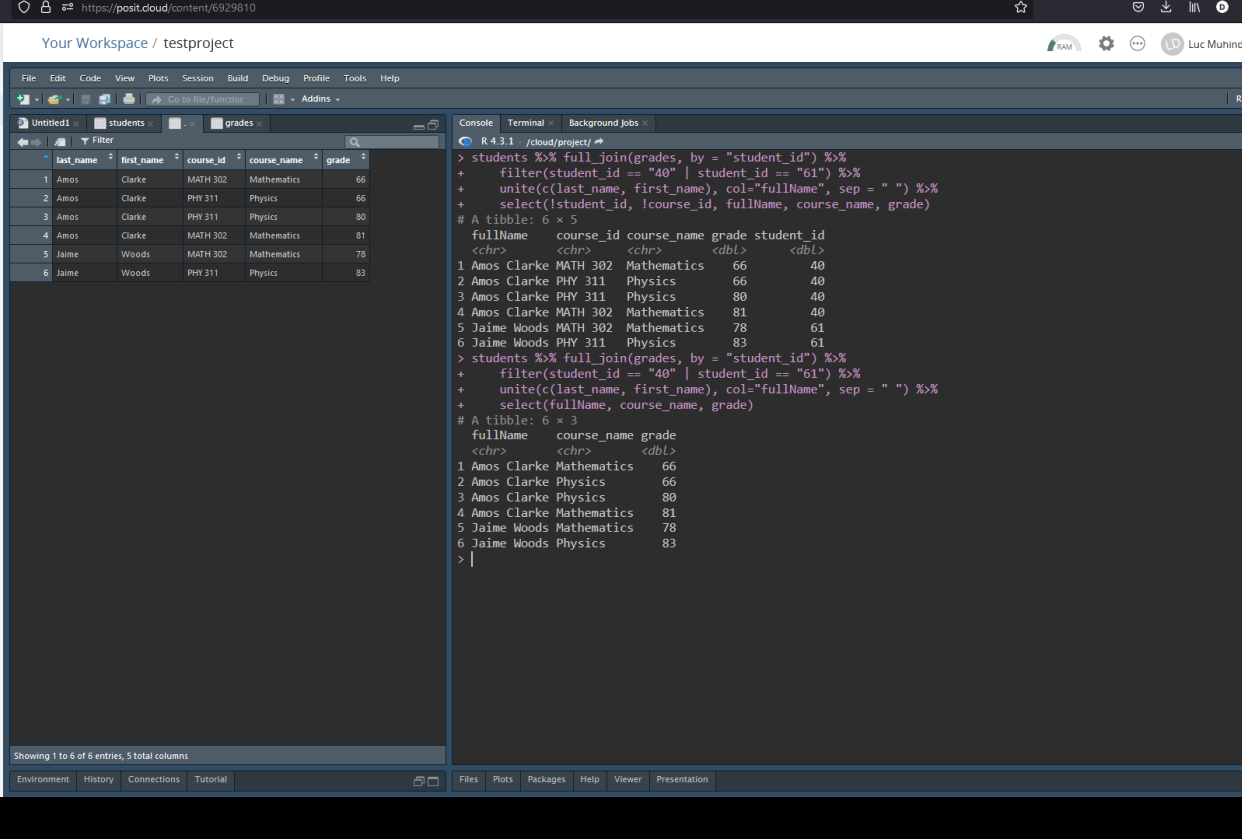Click the Save All documents icon

click(x=104, y=99)
